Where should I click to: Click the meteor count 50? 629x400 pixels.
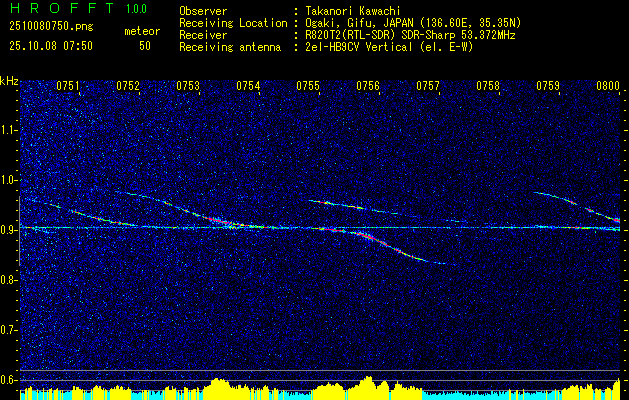pyautogui.click(x=145, y=46)
